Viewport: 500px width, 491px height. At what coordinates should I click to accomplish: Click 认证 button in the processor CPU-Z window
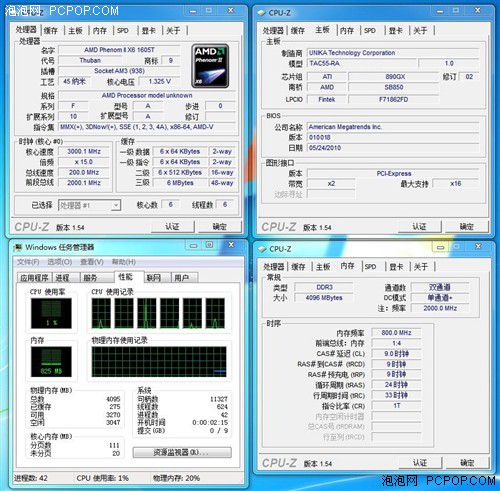pos(173,227)
